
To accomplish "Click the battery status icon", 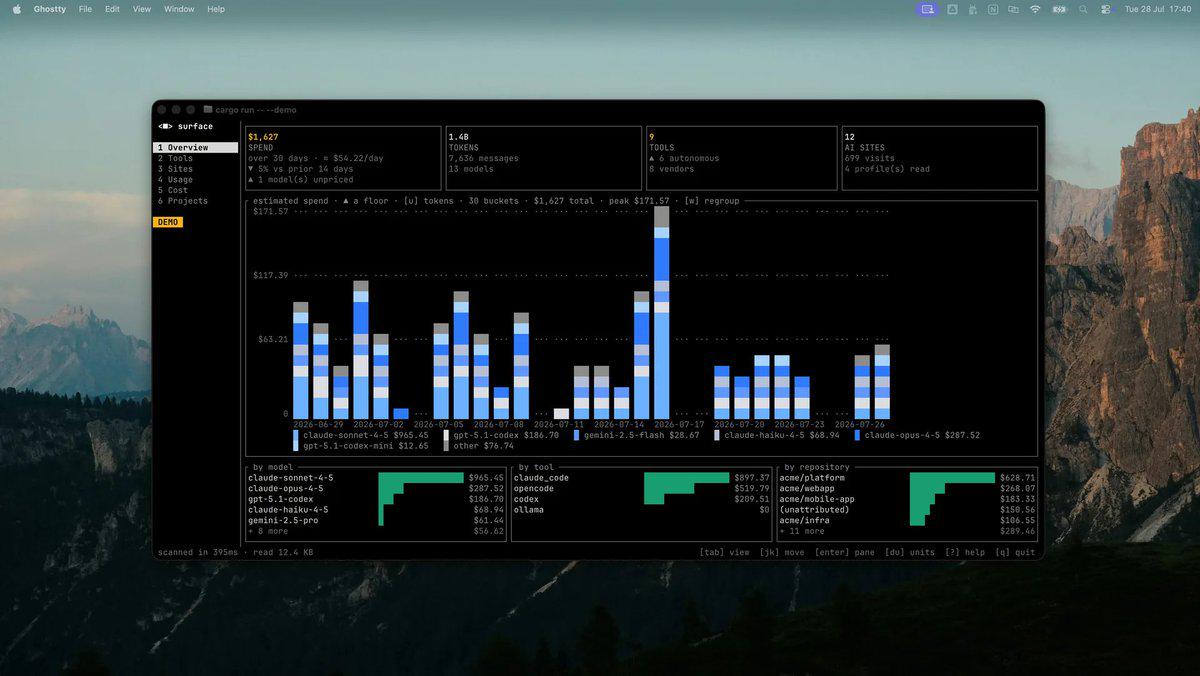I will pos(1059,9).
